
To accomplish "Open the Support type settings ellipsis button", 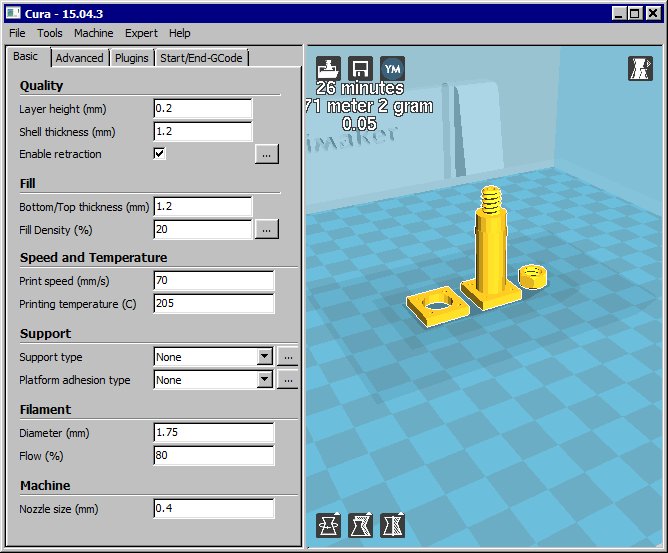I will (x=288, y=357).
